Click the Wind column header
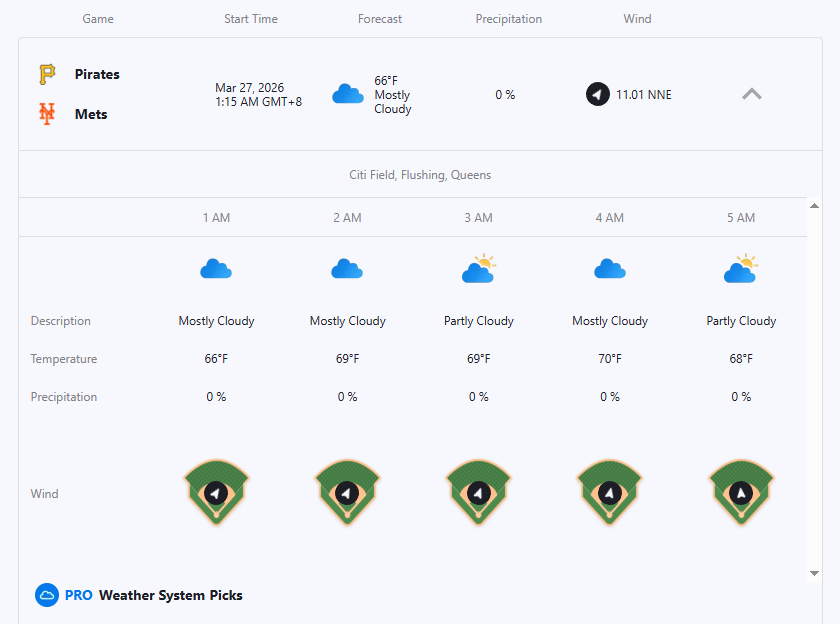 coord(637,19)
